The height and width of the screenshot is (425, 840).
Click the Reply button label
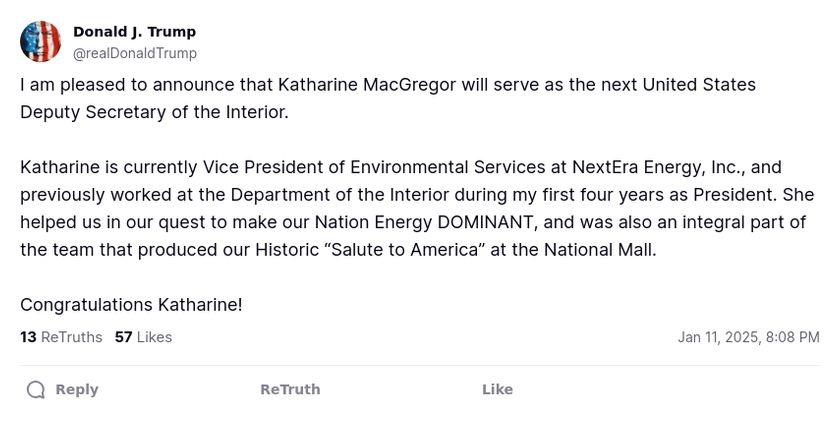(x=76, y=389)
